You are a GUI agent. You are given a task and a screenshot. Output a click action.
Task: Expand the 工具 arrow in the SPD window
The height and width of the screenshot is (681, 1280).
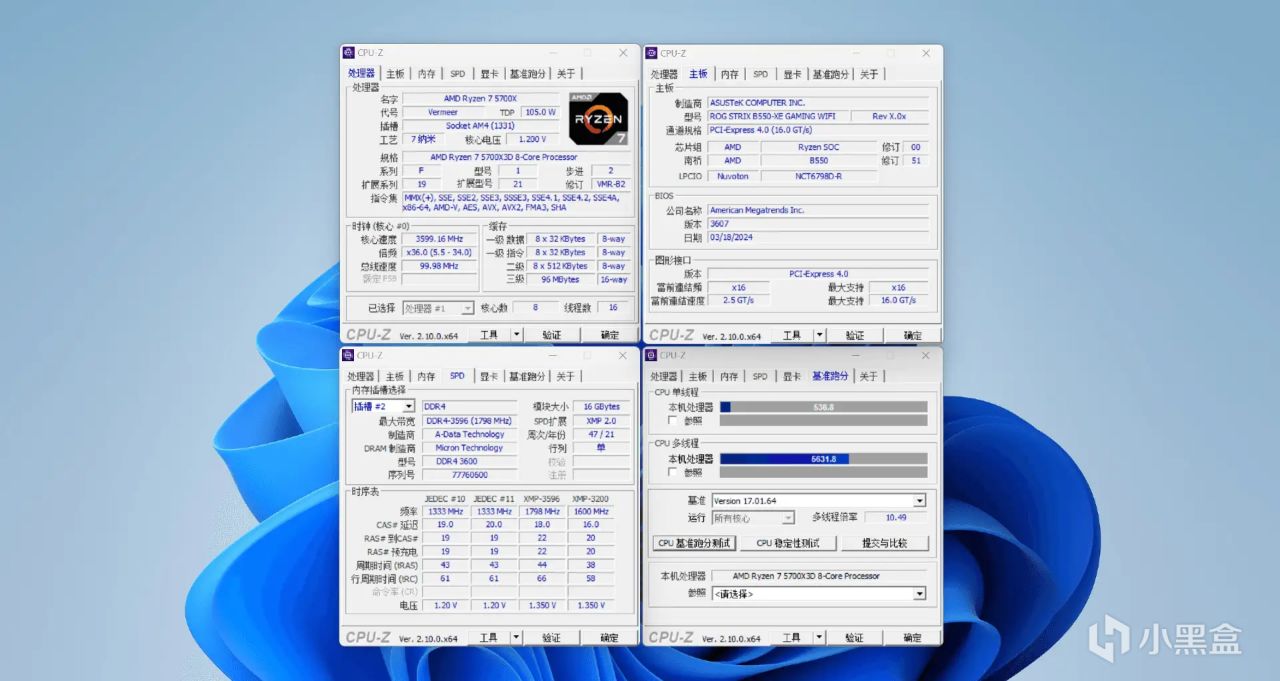517,638
